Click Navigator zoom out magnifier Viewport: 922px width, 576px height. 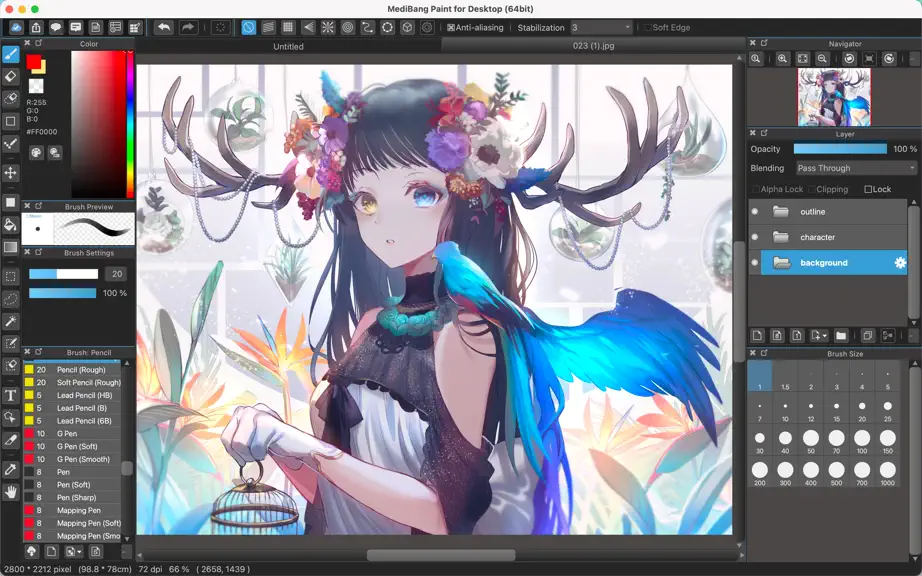pyautogui.click(x=822, y=59)
